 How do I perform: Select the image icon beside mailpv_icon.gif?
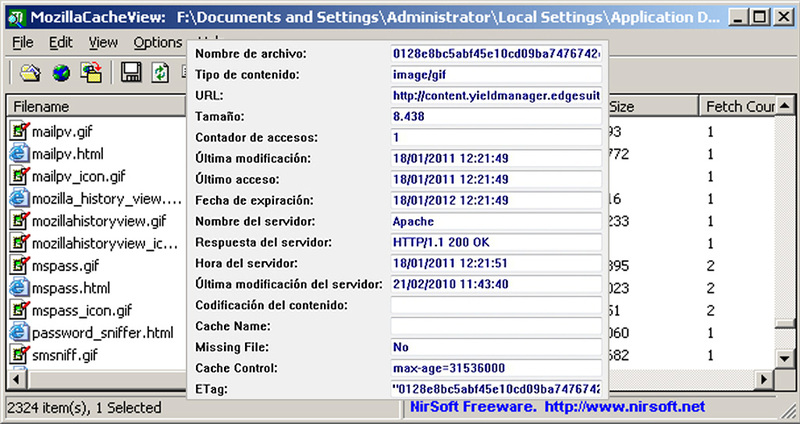pyautogui.click(x=19, y=176)
